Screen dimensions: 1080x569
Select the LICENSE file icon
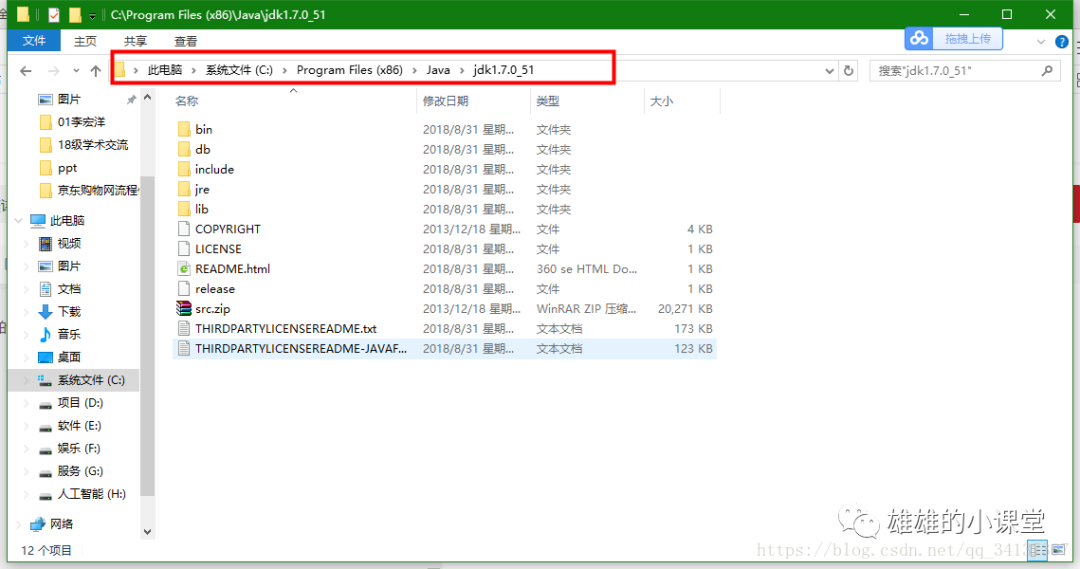pyautogui.click(x=184, y=249)
